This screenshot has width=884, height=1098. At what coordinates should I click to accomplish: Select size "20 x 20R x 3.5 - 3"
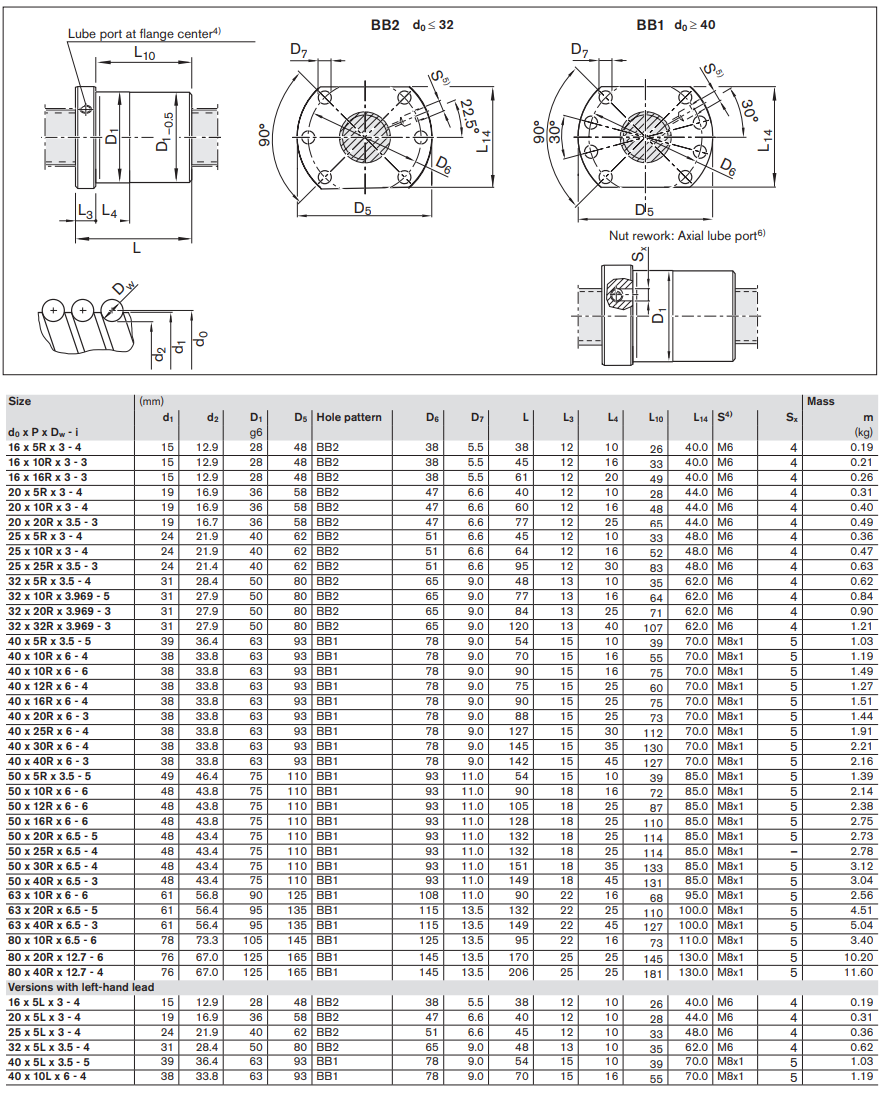[53, 522]
